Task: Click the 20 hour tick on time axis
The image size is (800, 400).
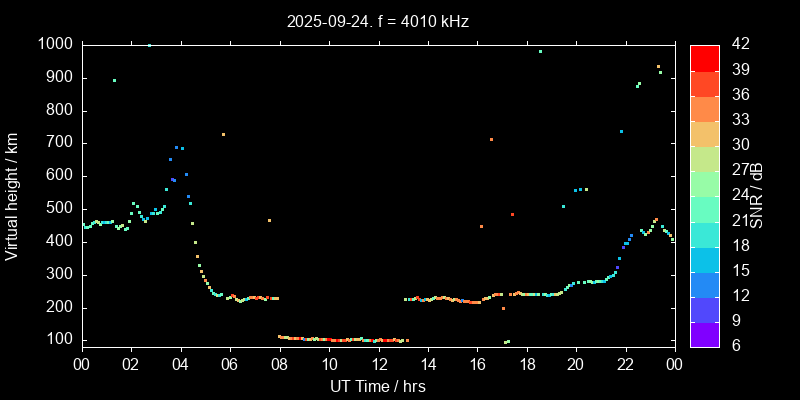Action: (576, 365)
